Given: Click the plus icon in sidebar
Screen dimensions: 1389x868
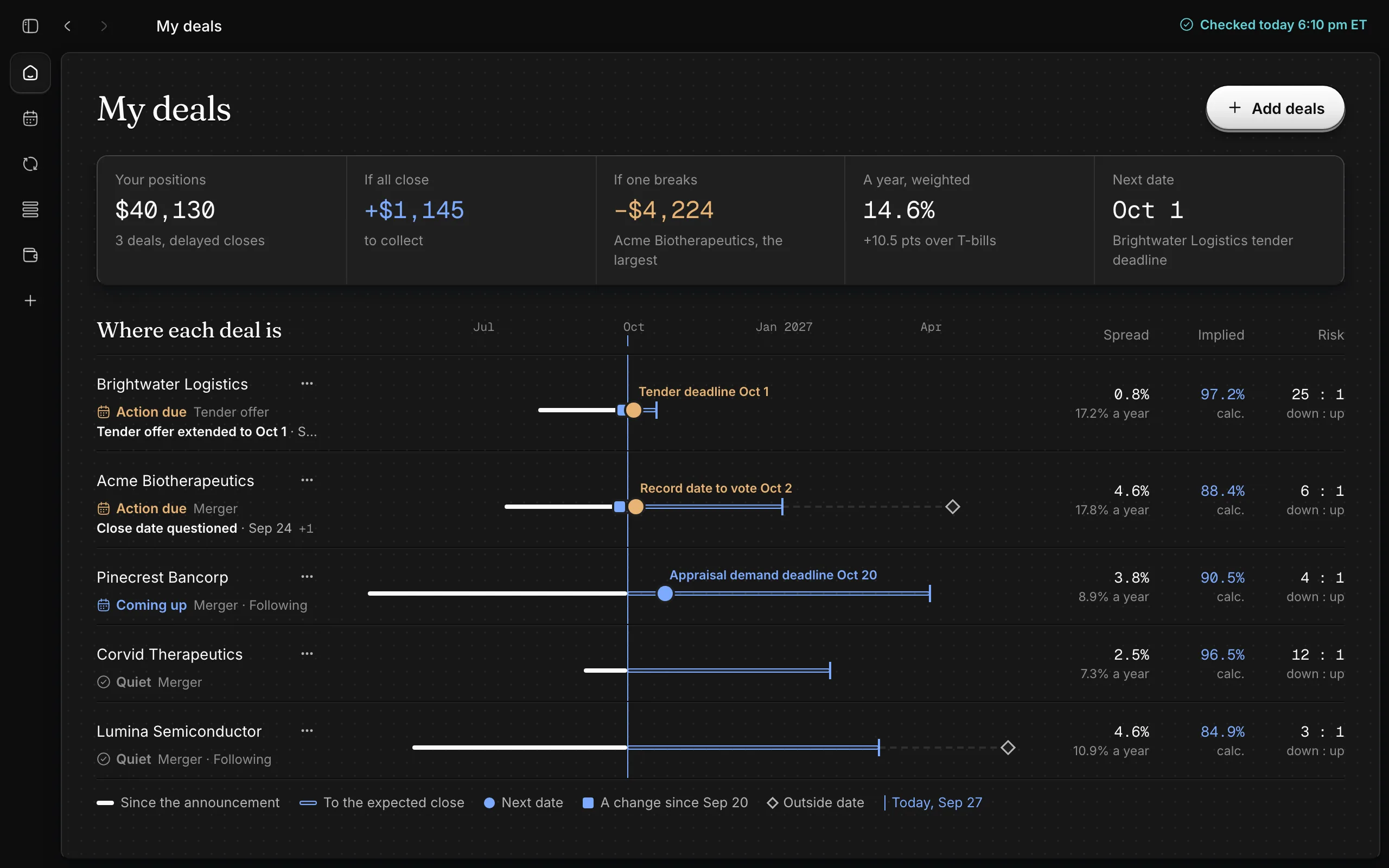Looking at the screenshot, I should 30,300.
